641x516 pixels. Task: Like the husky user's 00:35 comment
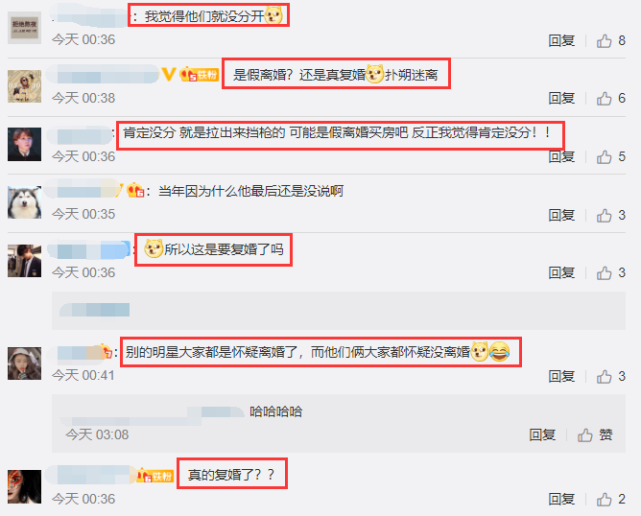[604, 215]
